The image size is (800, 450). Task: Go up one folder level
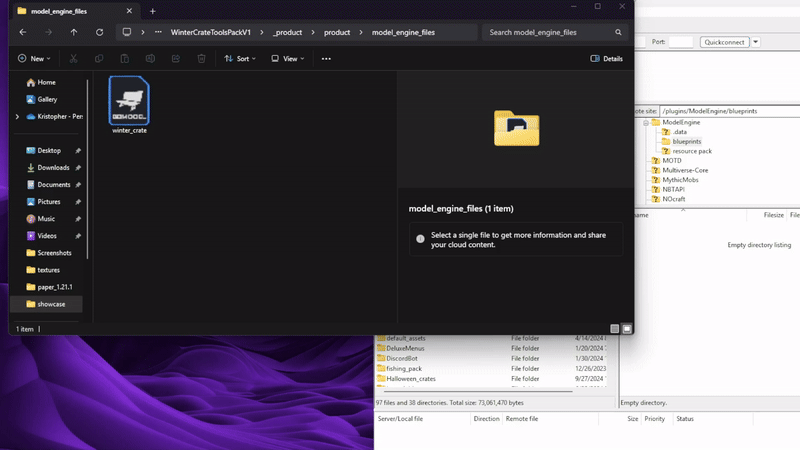74,32
